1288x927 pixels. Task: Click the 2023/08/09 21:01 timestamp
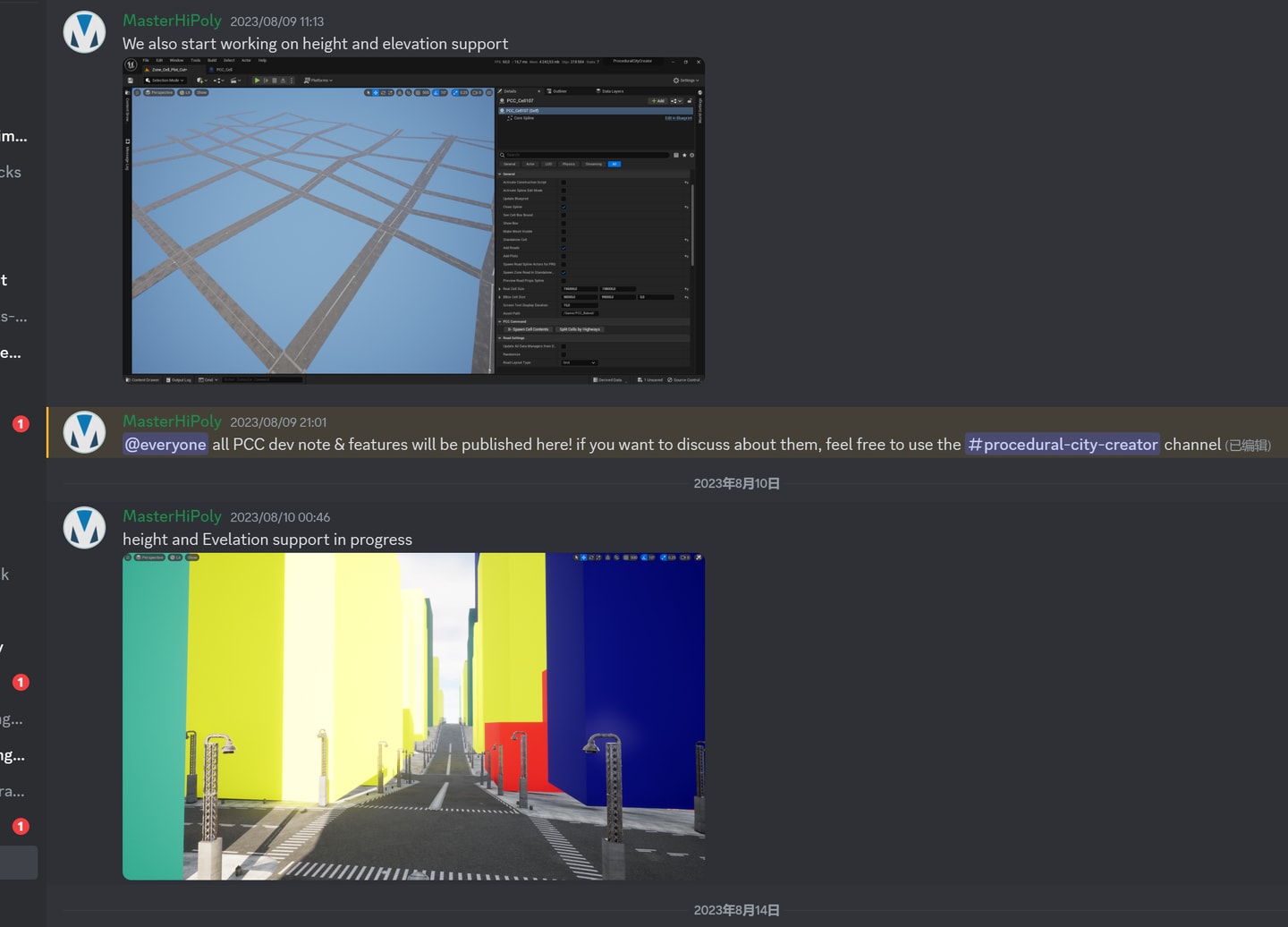point(278,422)
